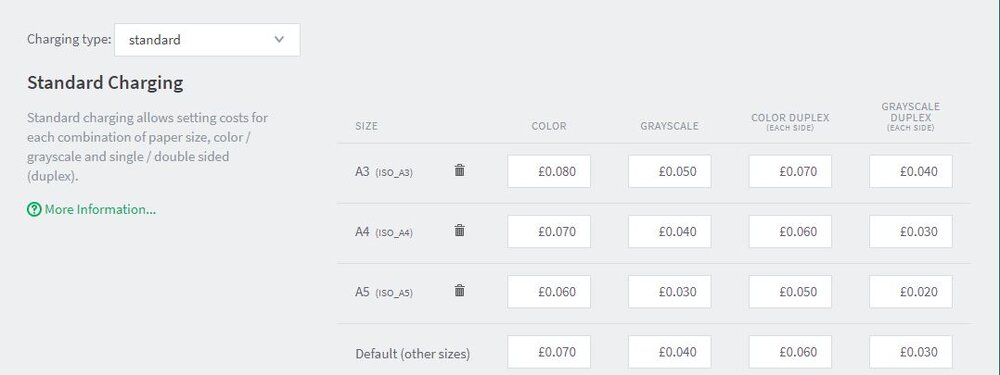Edit the A4 Grayscale Duplex cost field

point(911,232)
